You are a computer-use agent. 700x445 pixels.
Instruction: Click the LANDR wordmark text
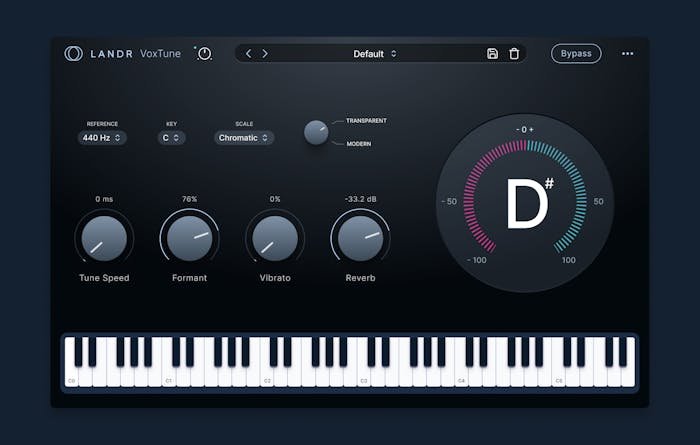click(111, 54)
